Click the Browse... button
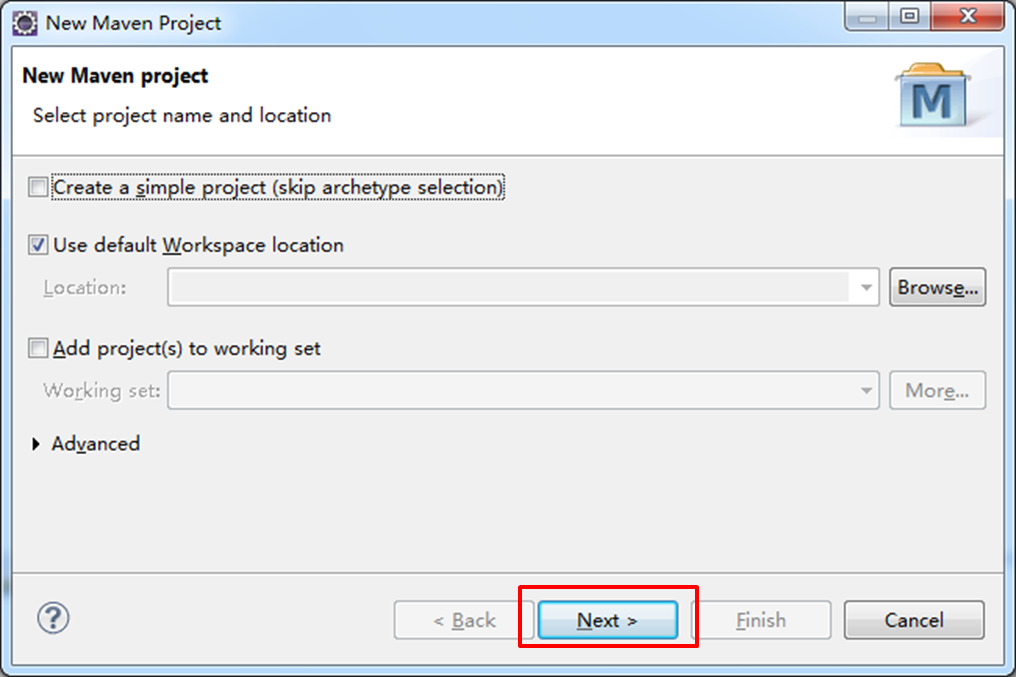The image size is (1016, 677). click(x=938, y=287)
